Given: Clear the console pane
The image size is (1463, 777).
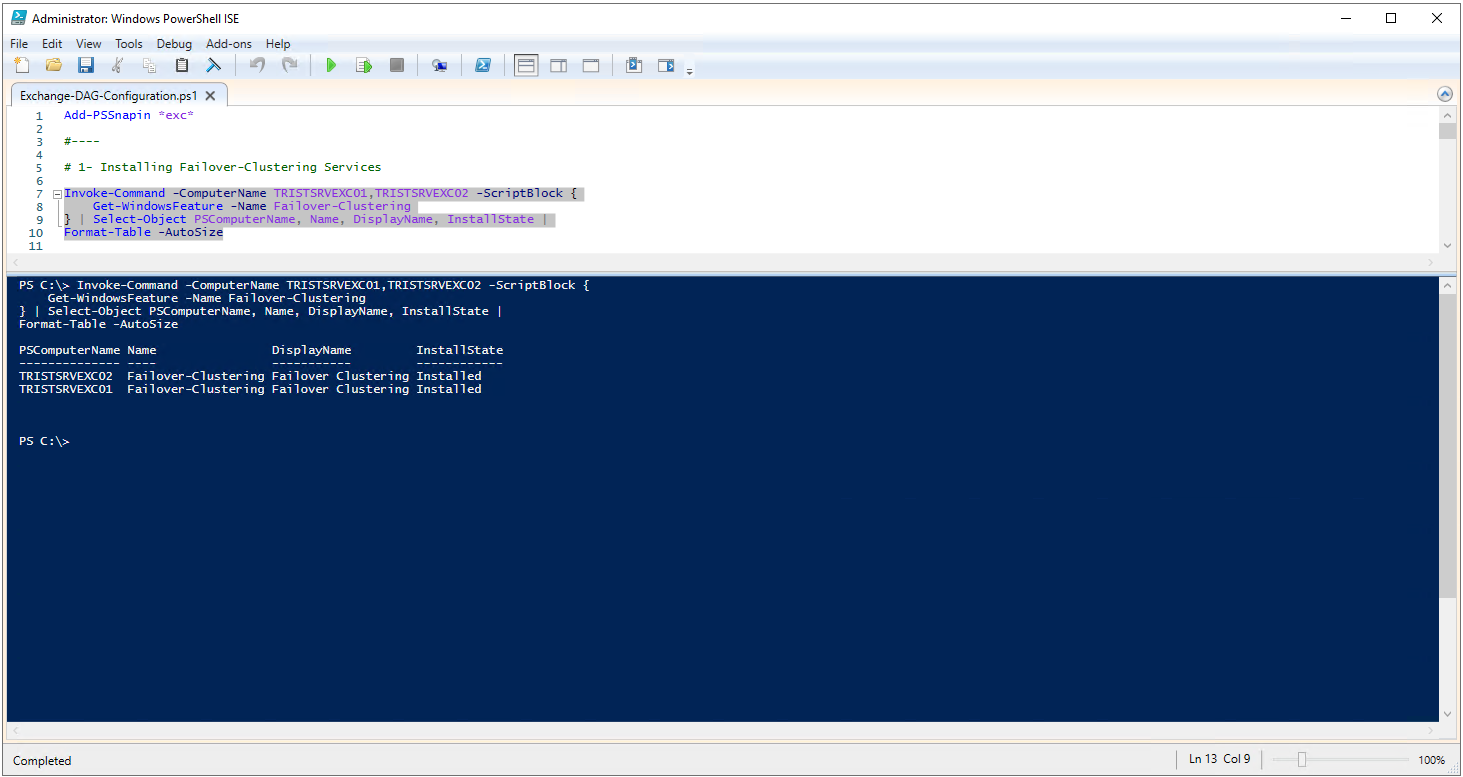Looking at the screenshot, I should (x=213, y=66).
